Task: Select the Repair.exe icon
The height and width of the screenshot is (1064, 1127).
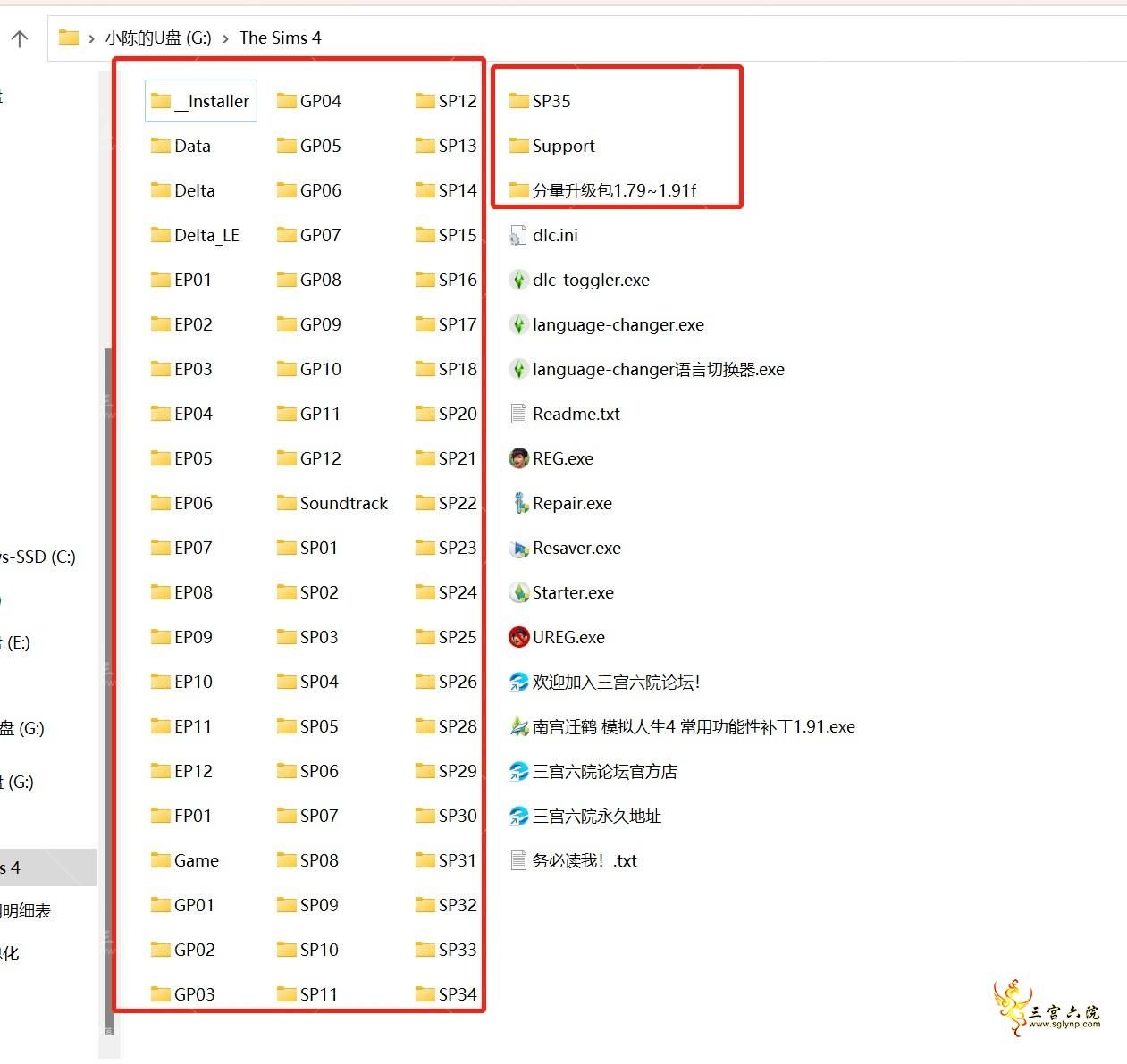Action: [518, 503]
